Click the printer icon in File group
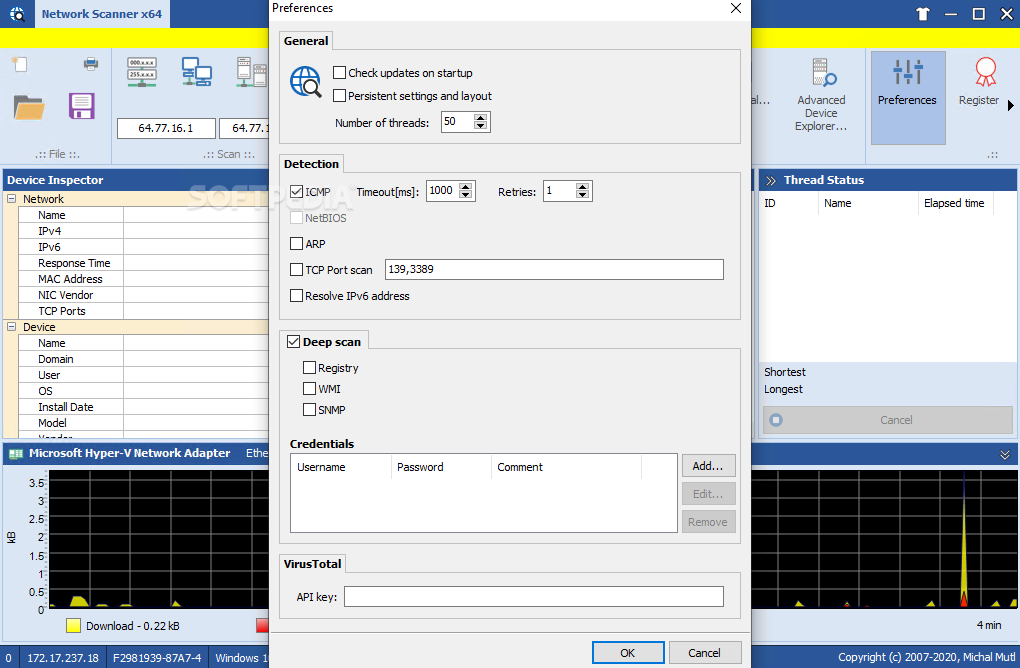1020x668 pixels. [91, 64]
